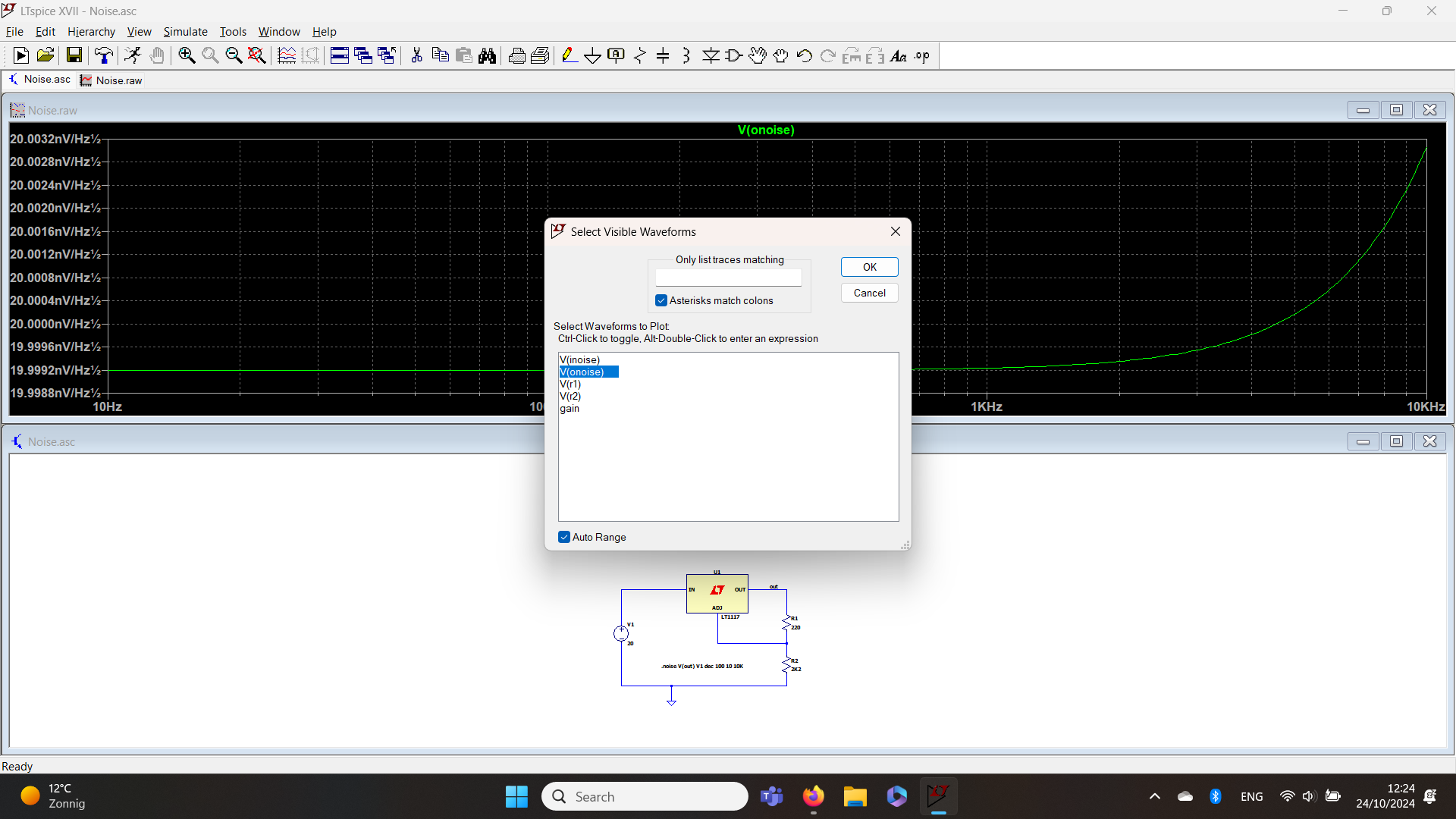Click the Copy toolbar icon

tap(440, 55)
